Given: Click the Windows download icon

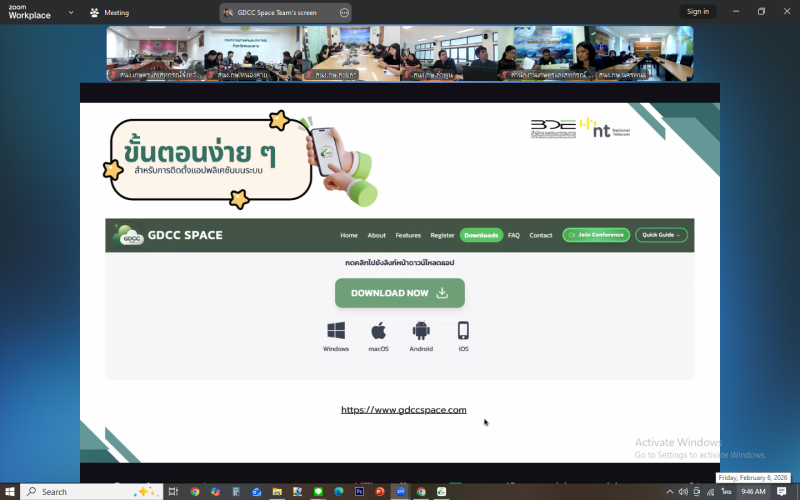Looking at the screenshot, I should click(x=336, y=331).
